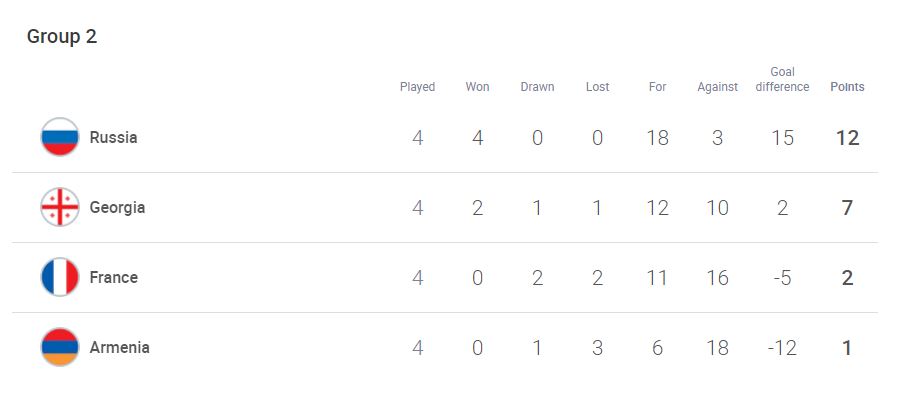Open the Georgia team link
Image resolution: width=900 pixels, height=404 pixels.
point(117,208)
